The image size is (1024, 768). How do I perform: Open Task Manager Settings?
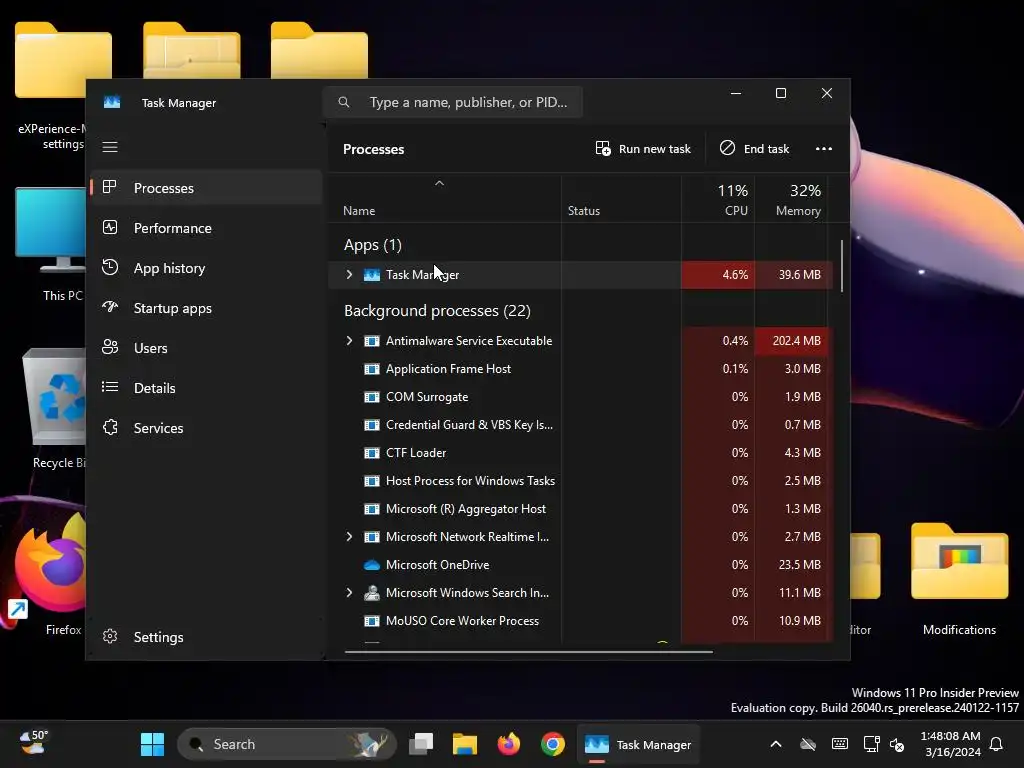click(x=206, y=637)
